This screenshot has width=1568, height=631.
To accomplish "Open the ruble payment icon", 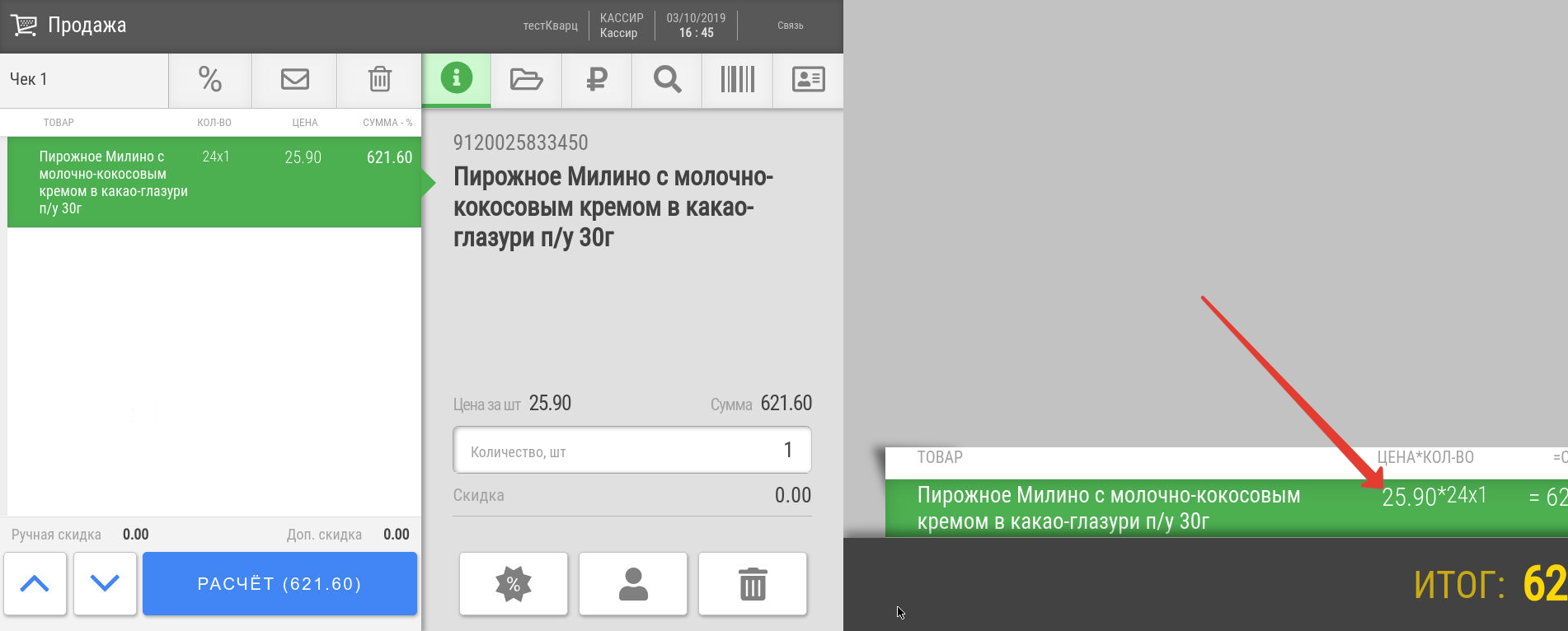I will click(597, 80).
